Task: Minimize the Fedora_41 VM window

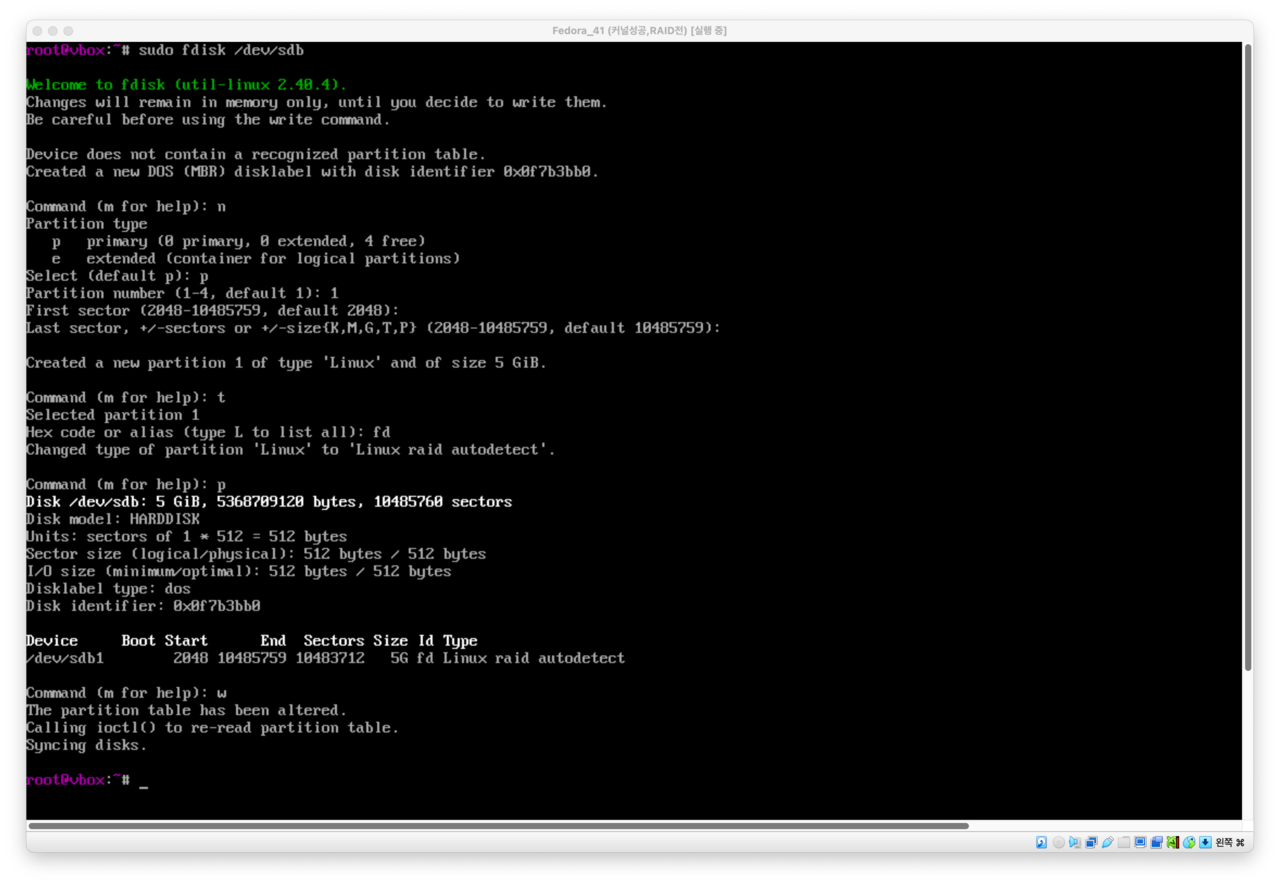Action: [54, 31]
